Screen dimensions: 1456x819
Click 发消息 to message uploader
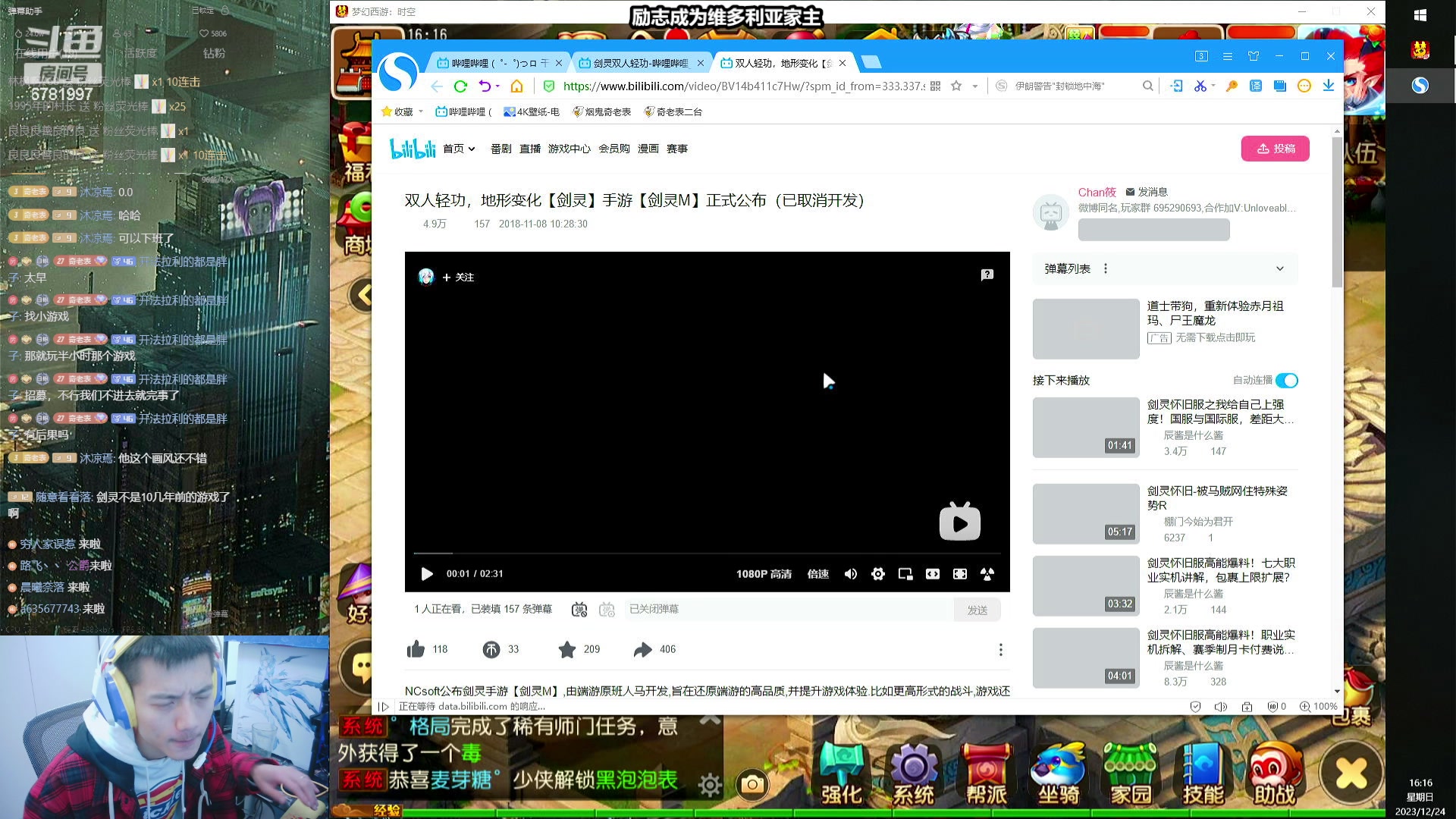click(1147, 192)
